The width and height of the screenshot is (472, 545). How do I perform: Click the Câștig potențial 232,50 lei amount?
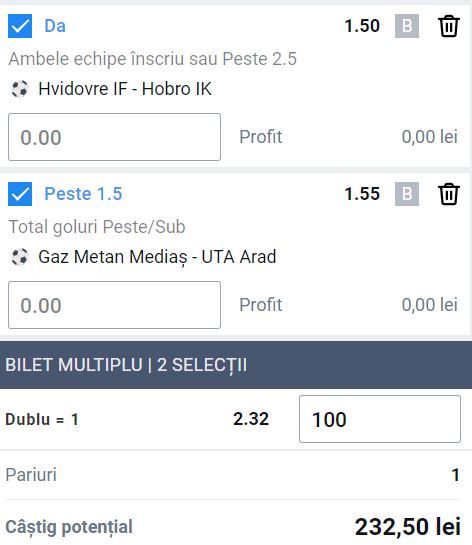coord(408,527)
